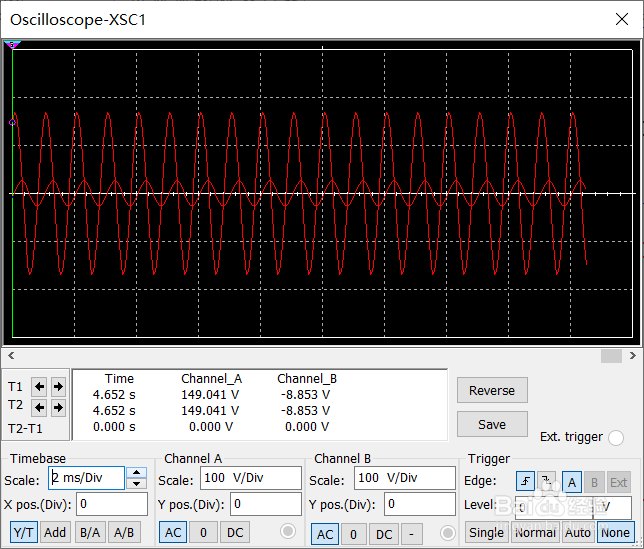Move cursor T1 right with its arrow
644x549 pixels.
coord(58,386)
